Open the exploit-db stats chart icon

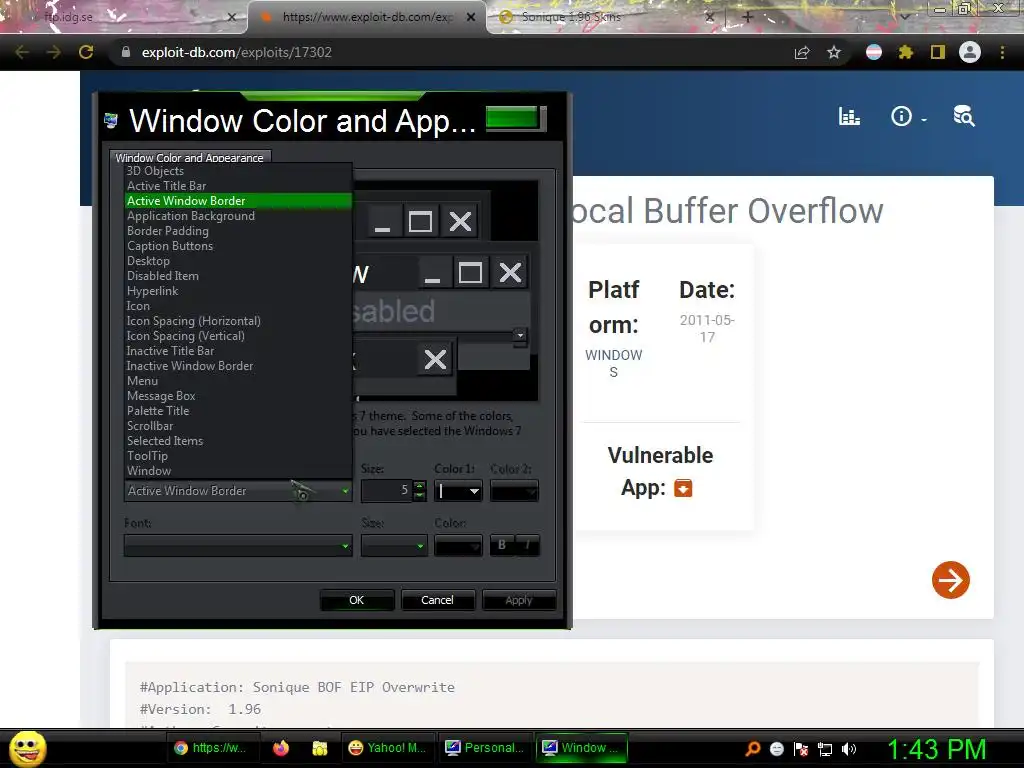coord(849,117)
